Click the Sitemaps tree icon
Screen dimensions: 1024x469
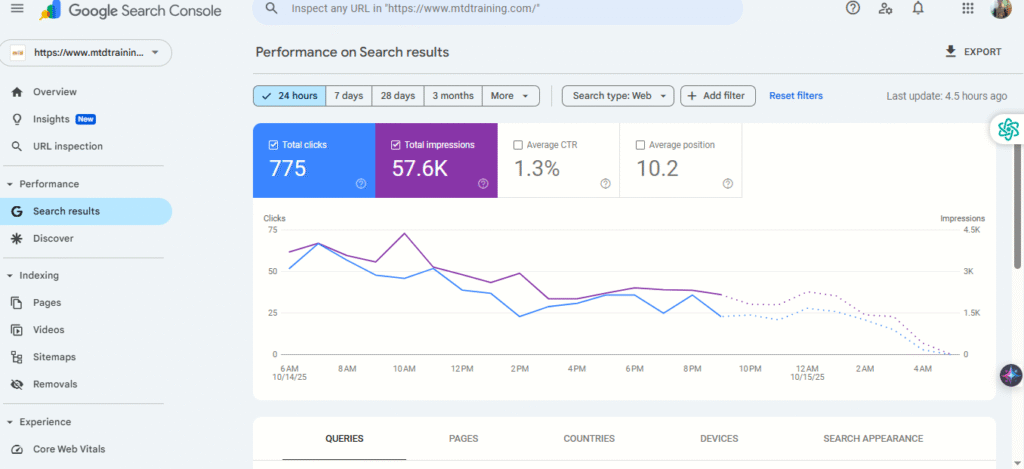[18, 357]
